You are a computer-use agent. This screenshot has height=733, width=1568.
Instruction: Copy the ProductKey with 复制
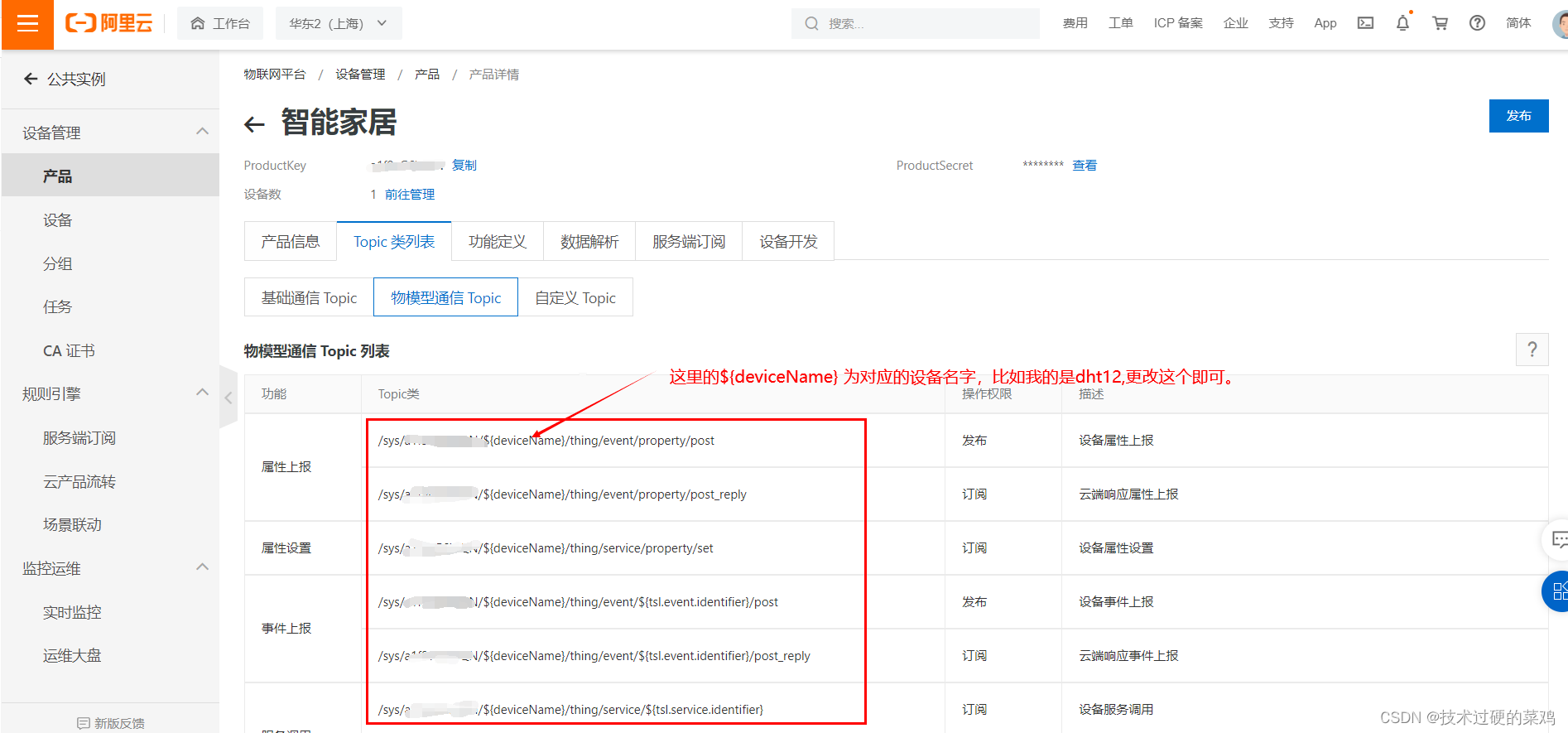(464, 165)
